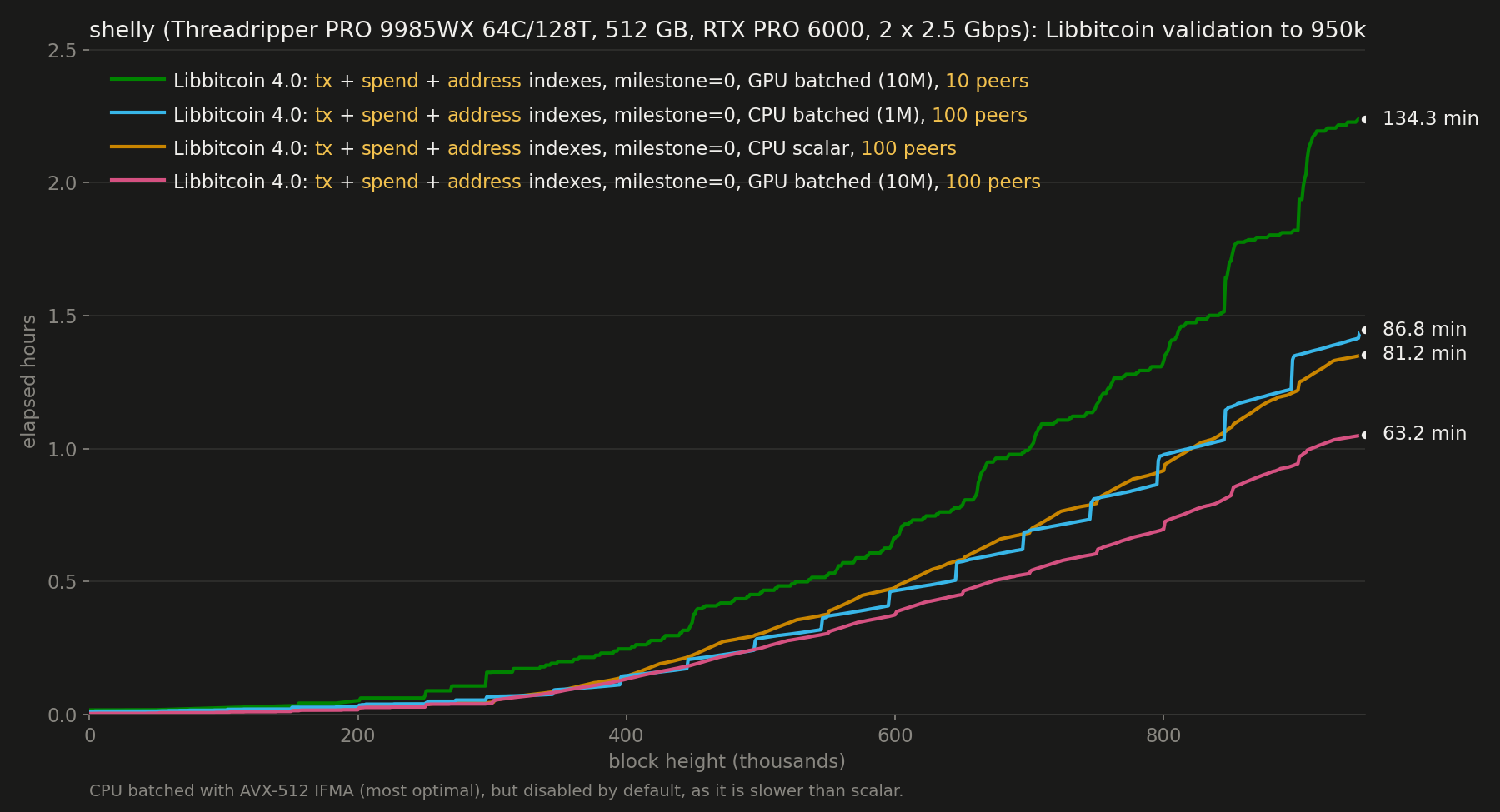Click the chart title starting with 'shelly (Threadripper'
The height and width of the screenshot is (812, 1500).
coord(727,31)
